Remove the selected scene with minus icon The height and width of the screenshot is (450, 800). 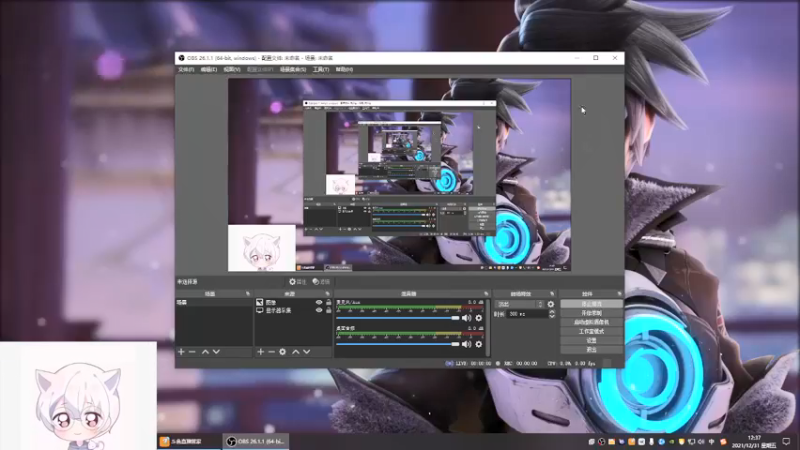click(192, 352)
